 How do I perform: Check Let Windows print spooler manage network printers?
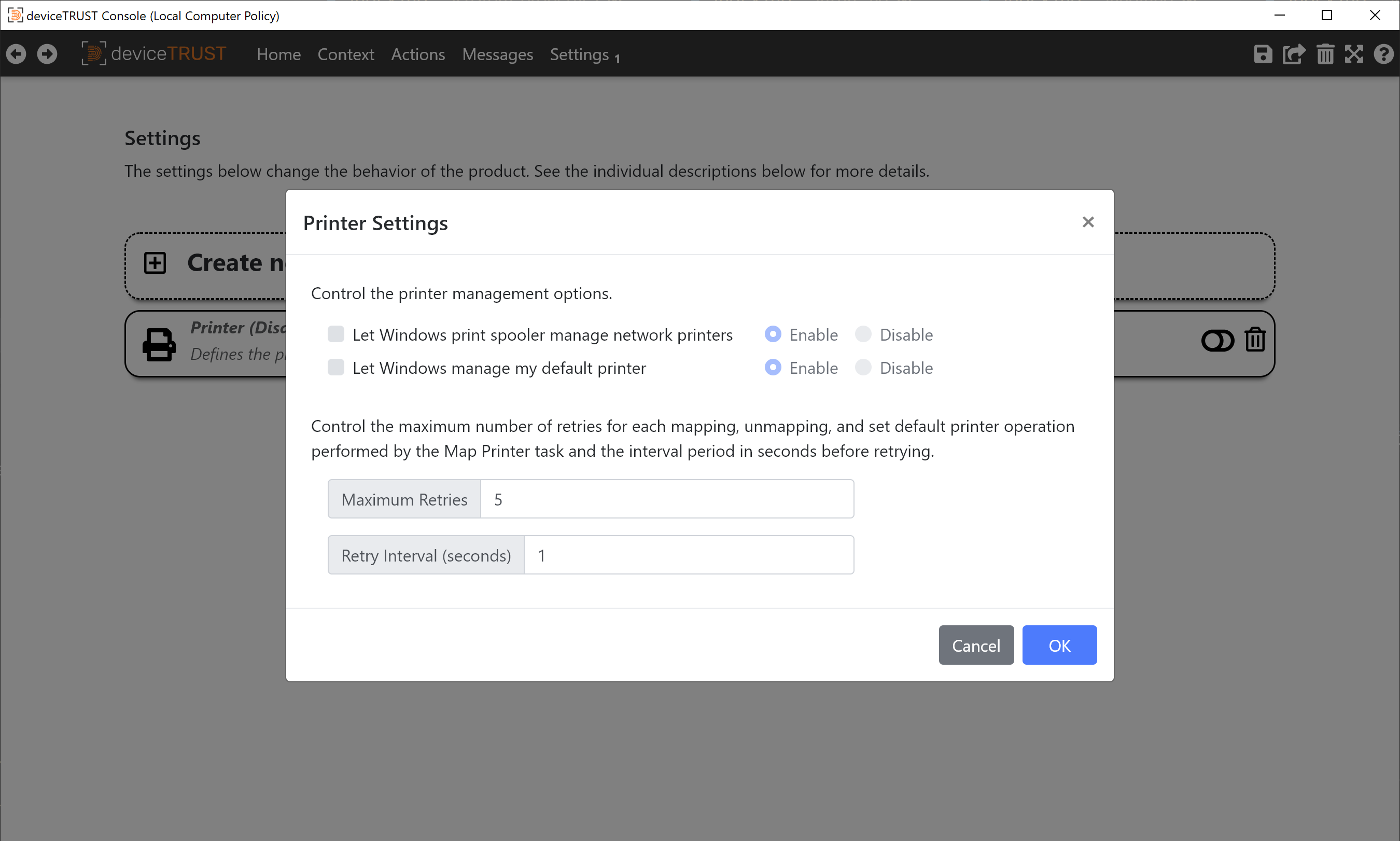click(x=335, y=334)
